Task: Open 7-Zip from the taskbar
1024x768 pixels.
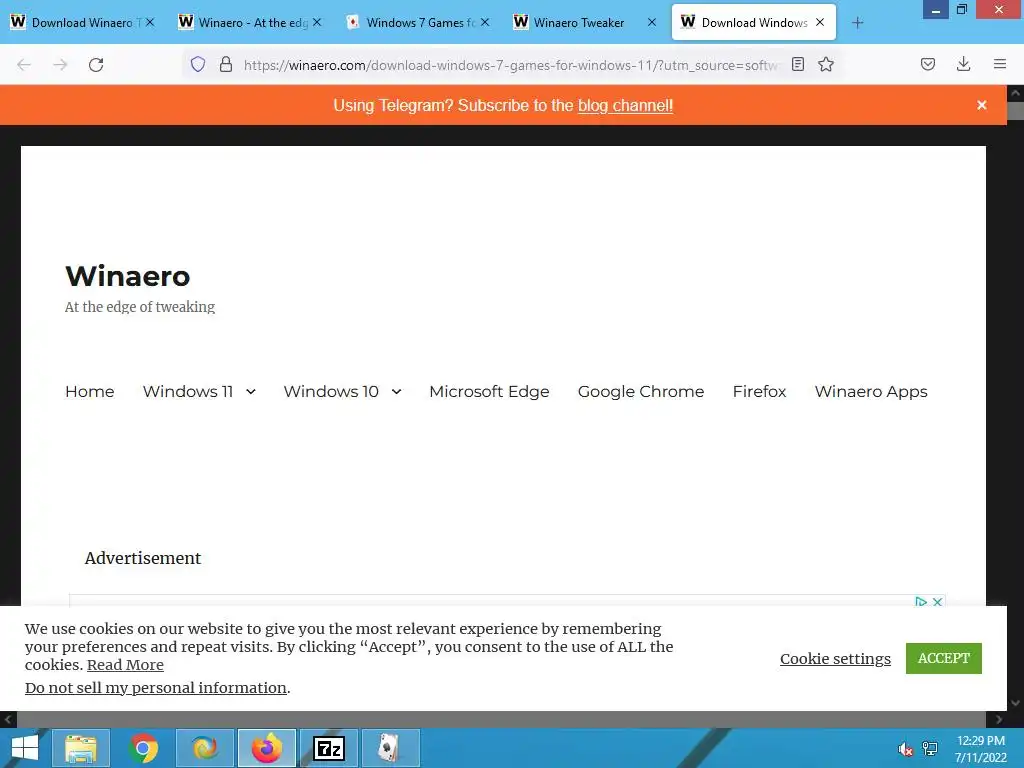Action: pyautogui.click(x=329, y=748)
